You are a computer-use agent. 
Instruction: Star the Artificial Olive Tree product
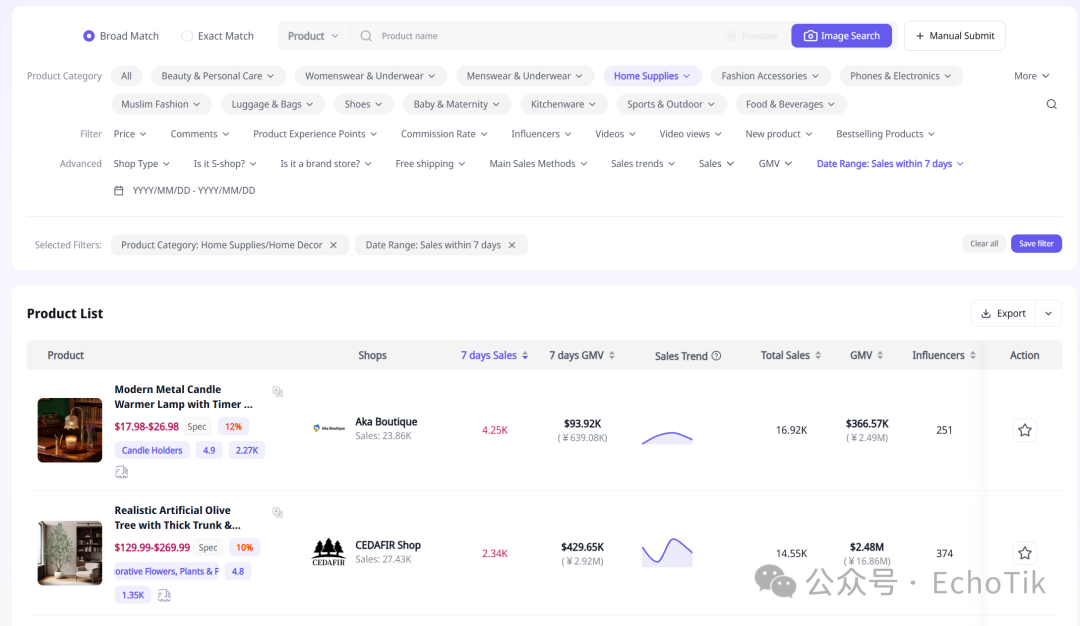(1025, 553)
